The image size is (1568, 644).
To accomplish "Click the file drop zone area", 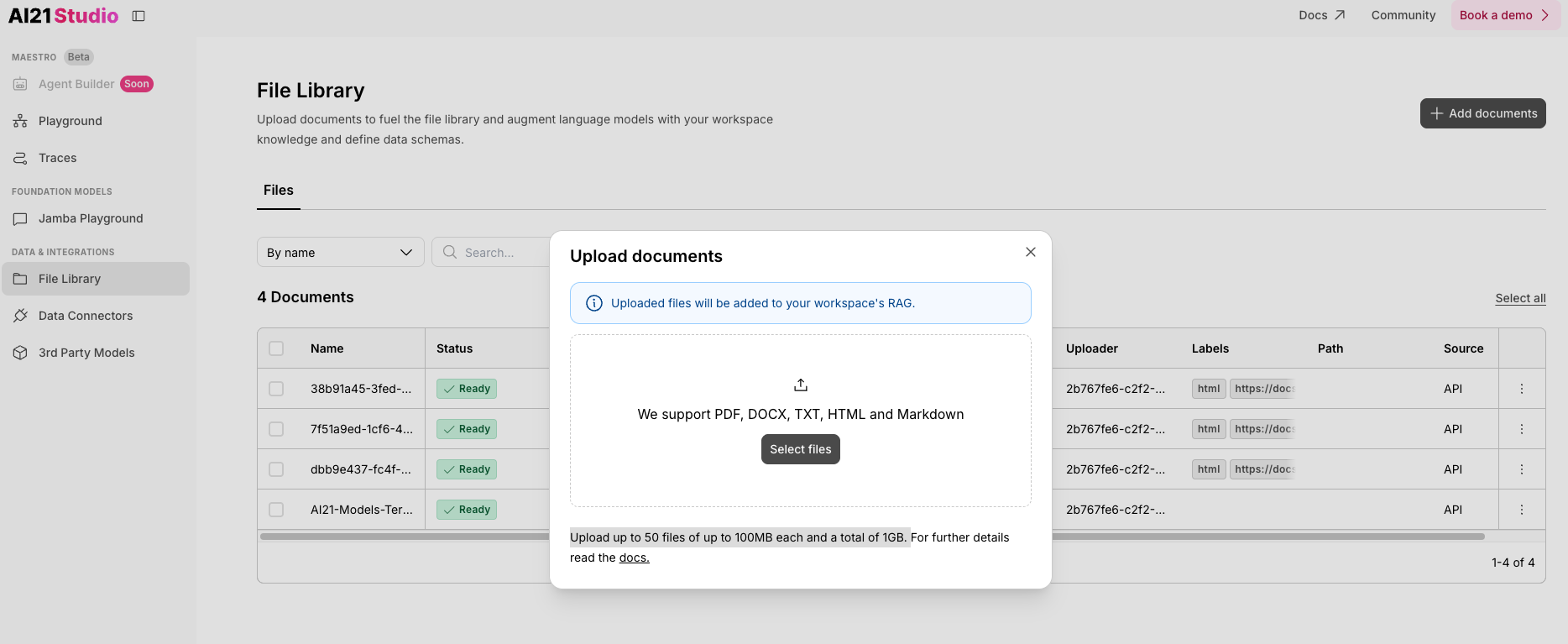I will pyautogui.click(x=801, y=421).
